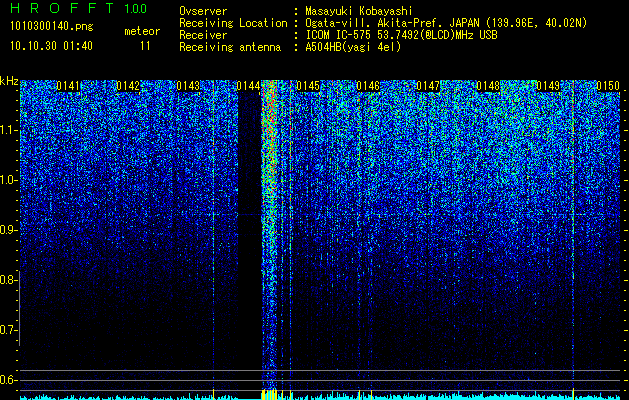Click the 0149 time marker

pyautogui.click(x=548, y=86)
